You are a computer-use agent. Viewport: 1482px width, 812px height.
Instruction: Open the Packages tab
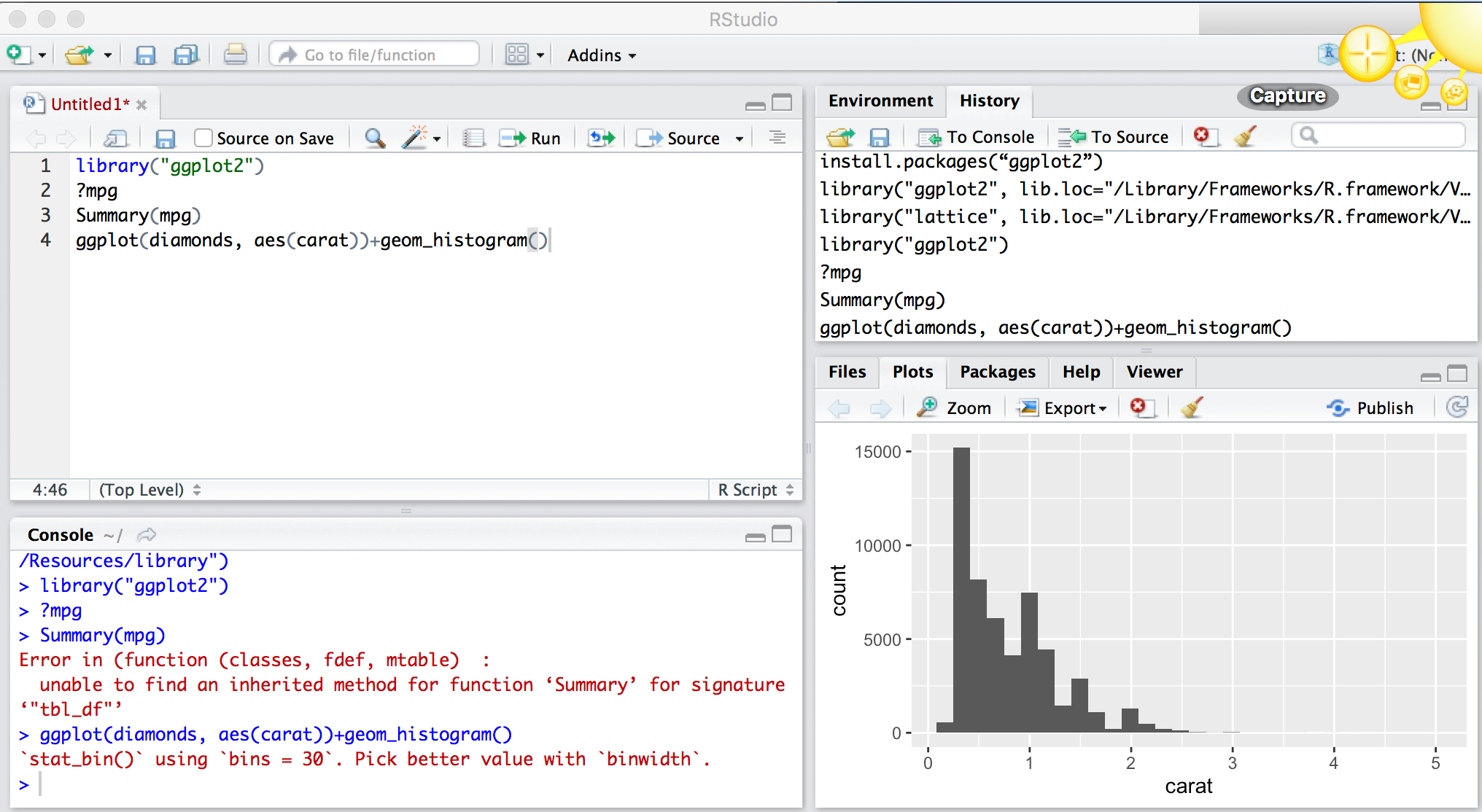997,372
